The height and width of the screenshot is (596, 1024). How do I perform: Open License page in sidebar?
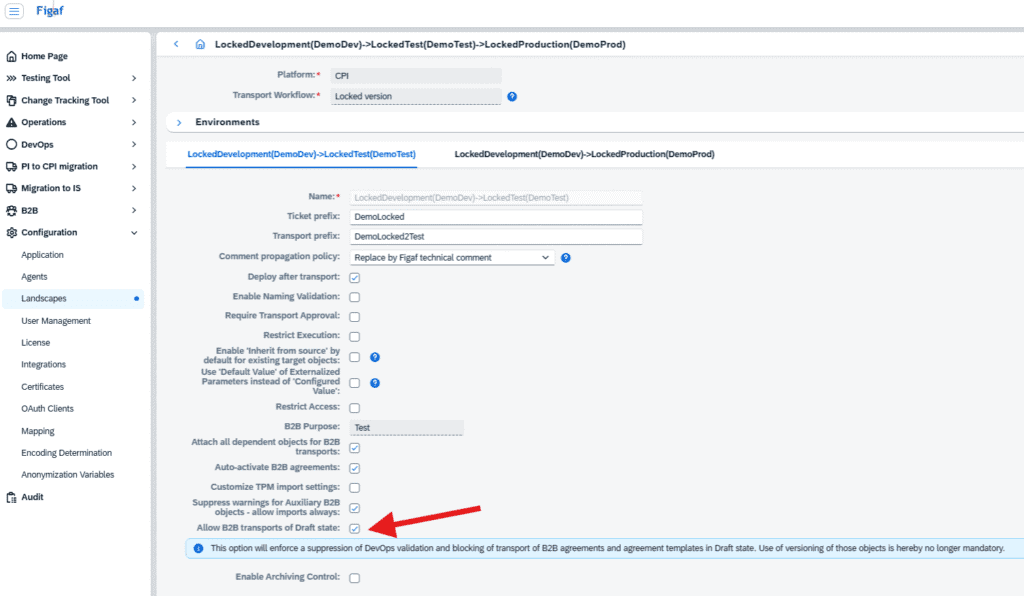35,343
